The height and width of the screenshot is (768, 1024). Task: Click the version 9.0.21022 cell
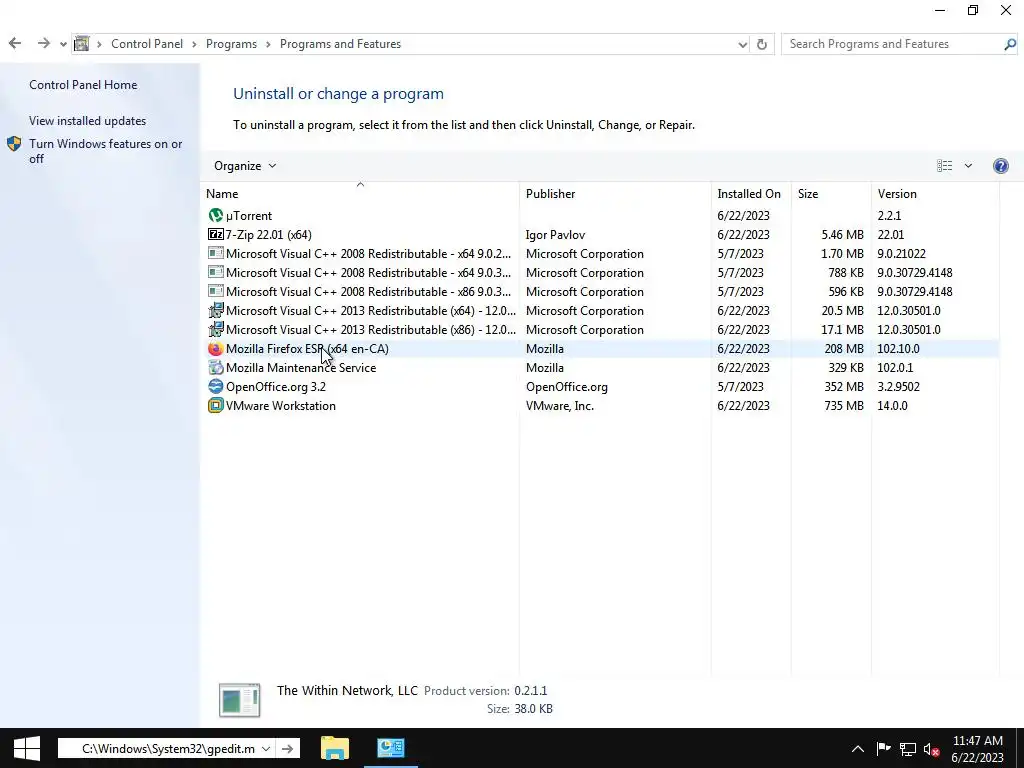901,253
